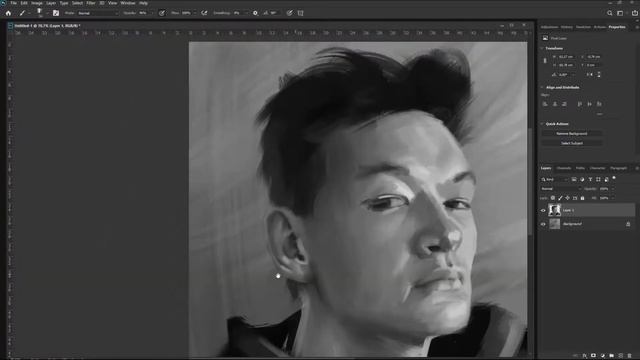The width and height of the screenshot is (640, 360).
Task: Filter layers by pixel layers icon
Action: click(x=574, y=179)
